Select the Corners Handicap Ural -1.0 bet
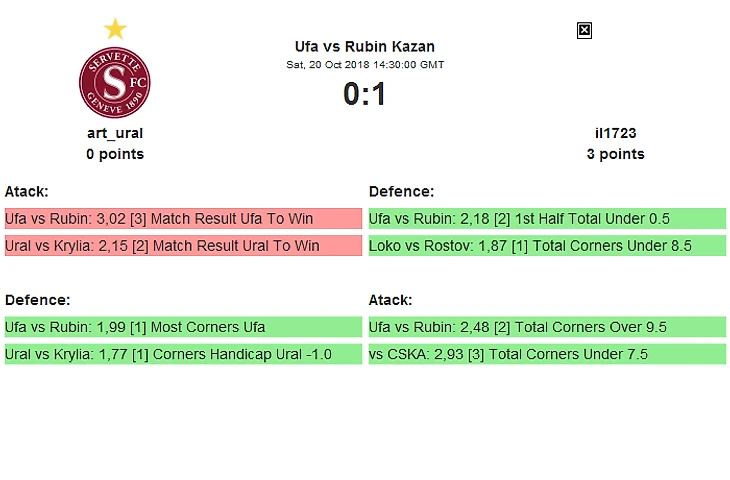The height and width of the screenshot is (480, 730). (x=183, y=354)
